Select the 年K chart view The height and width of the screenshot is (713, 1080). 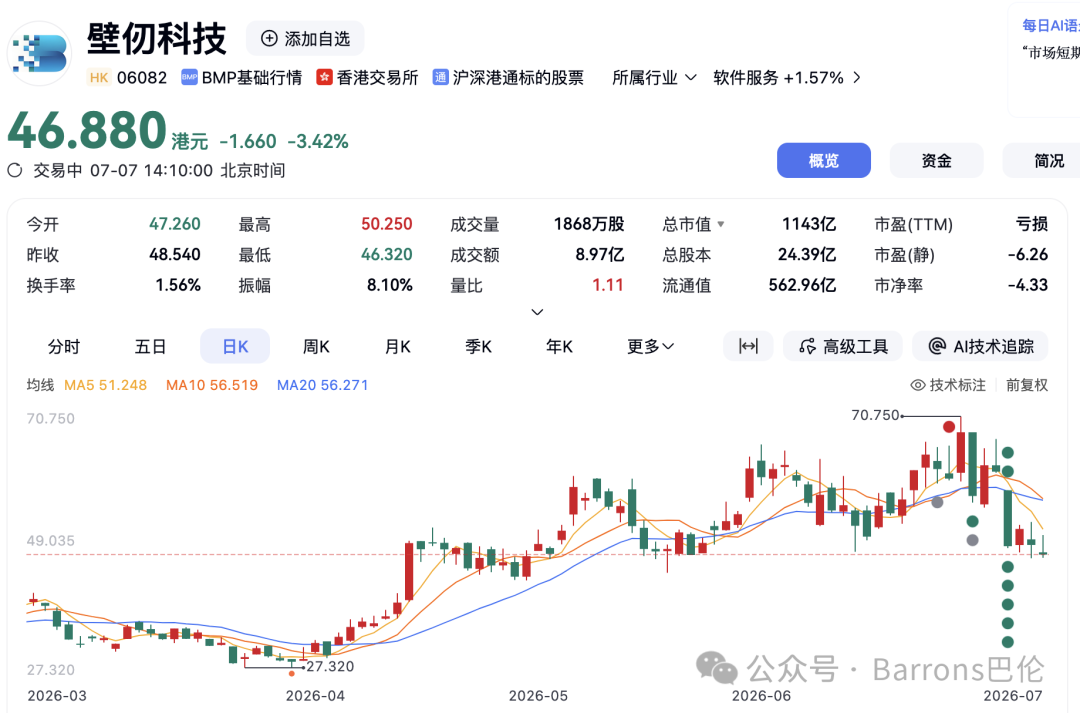pos(559,347)
